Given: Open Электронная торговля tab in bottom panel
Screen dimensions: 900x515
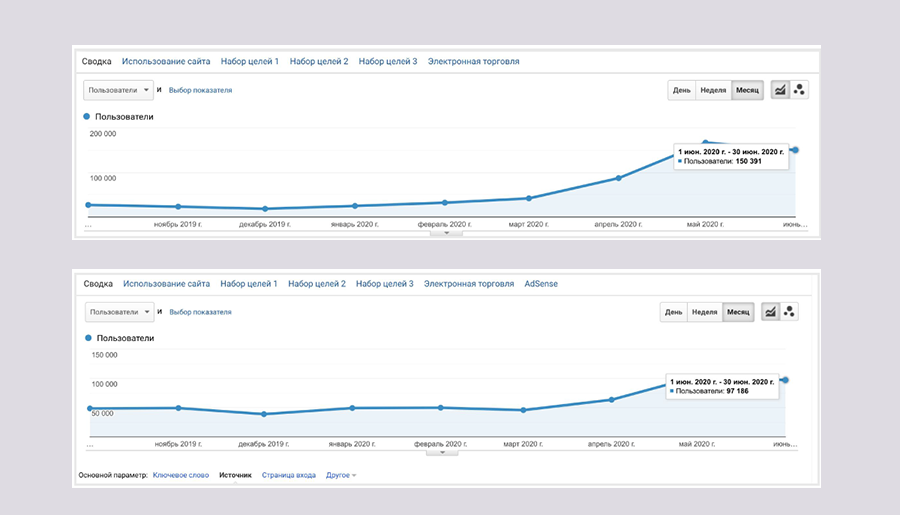Looking at the screenshot, I should click(469, 284).
